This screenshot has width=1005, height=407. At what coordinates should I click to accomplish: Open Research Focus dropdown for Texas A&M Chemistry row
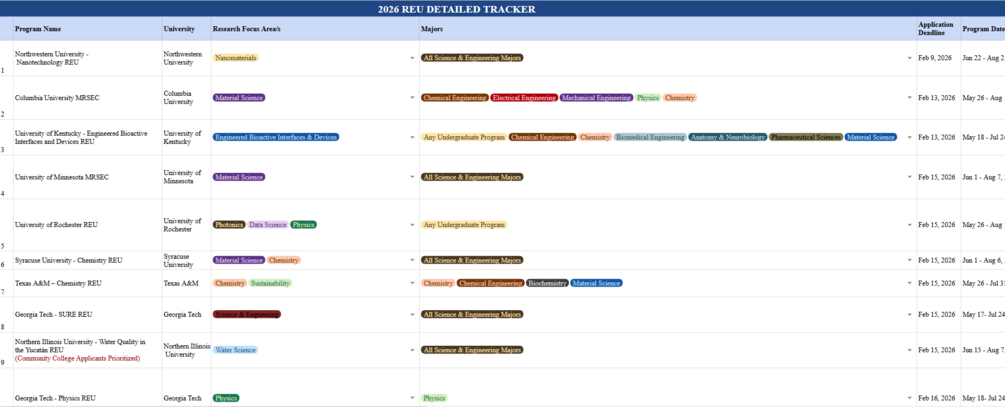pyautogui.click(x=412, y=283)
